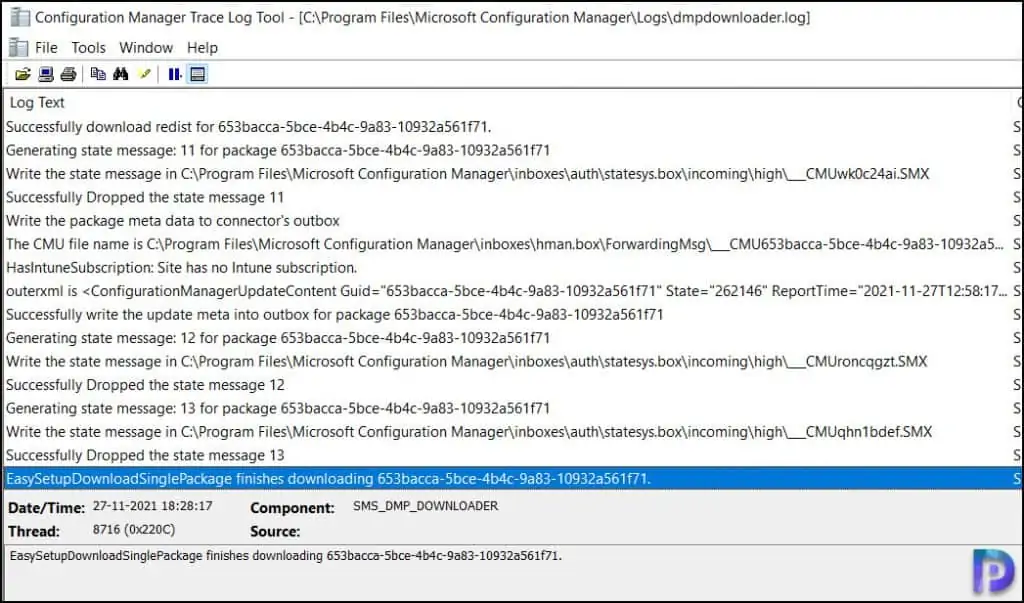Viewport: 1024px width, 603px height.
Task: Open the Help menu
Action: click(202, 48)
